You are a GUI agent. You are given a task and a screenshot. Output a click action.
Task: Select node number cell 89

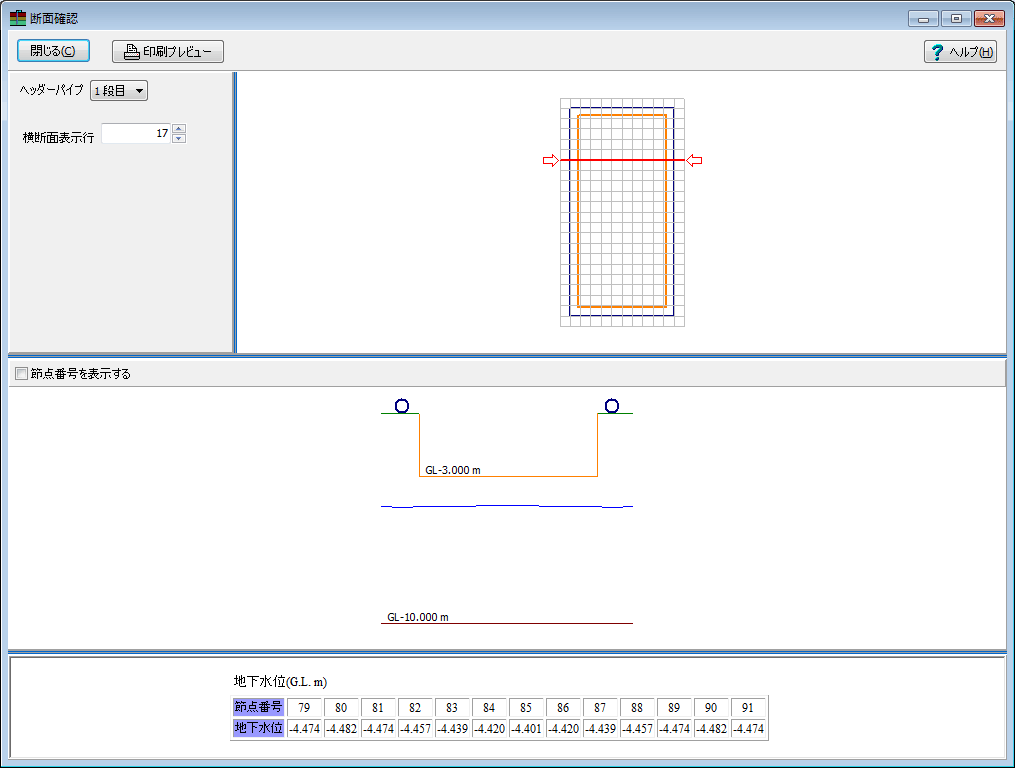674,707
